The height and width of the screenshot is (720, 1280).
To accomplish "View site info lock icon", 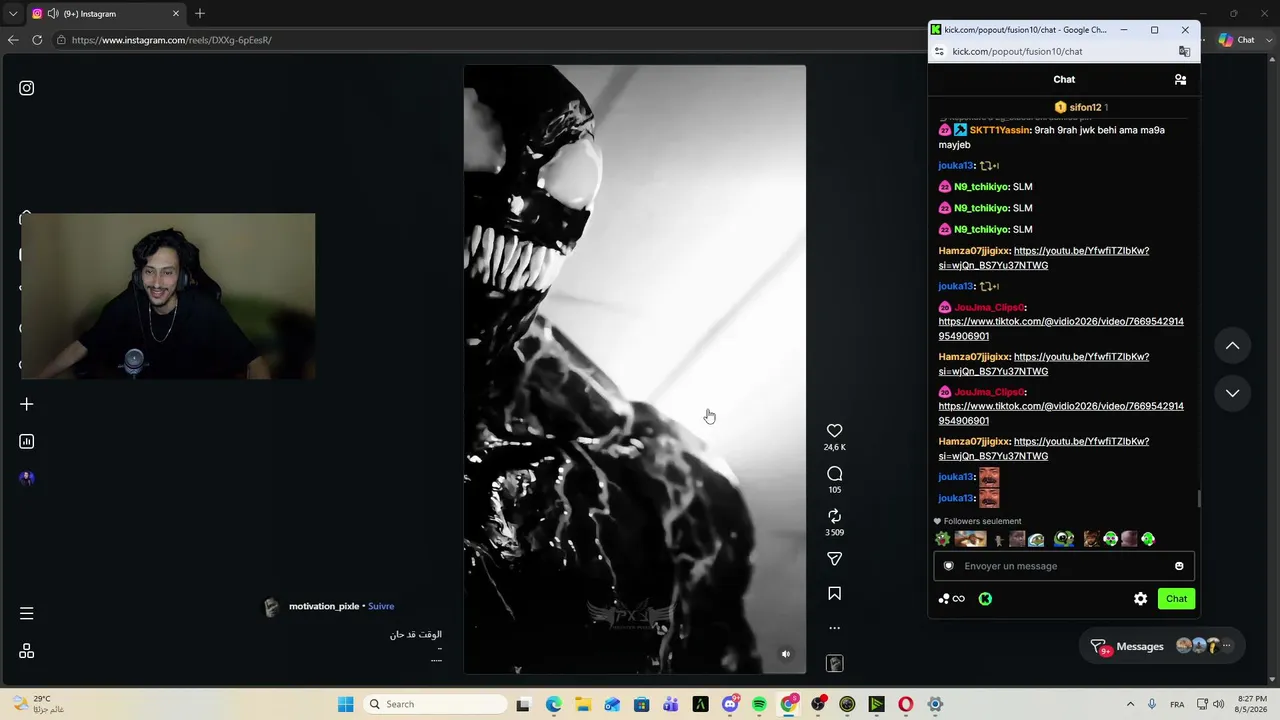I will point(61,40).
